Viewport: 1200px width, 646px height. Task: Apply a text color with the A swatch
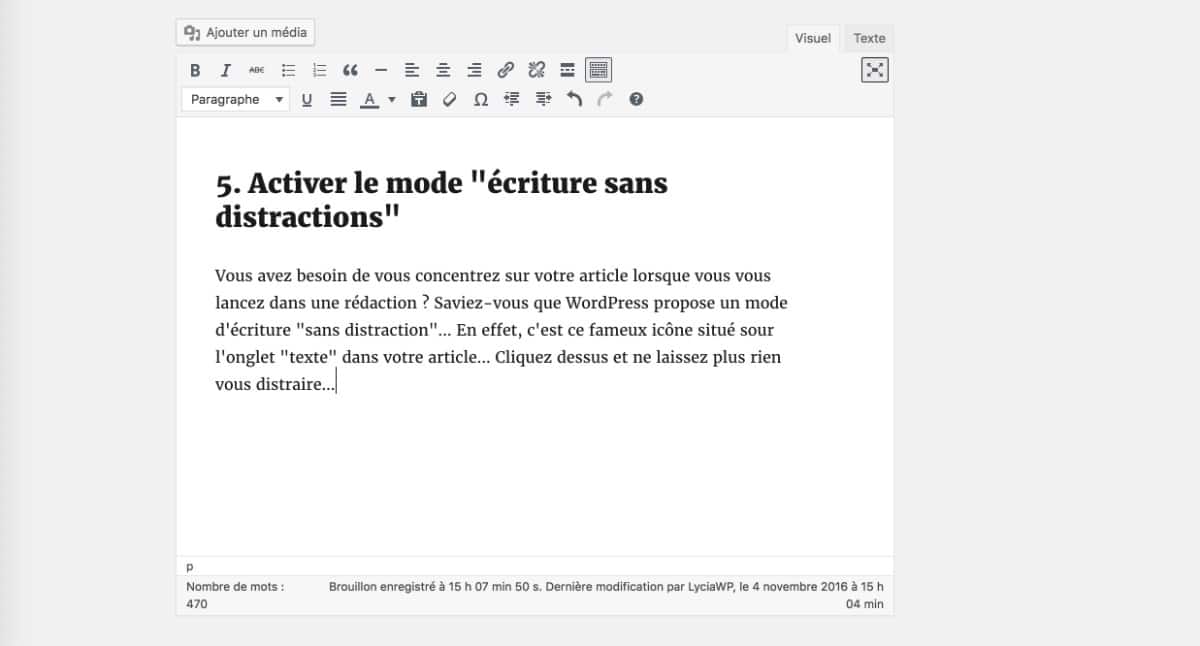pos(371,99)
